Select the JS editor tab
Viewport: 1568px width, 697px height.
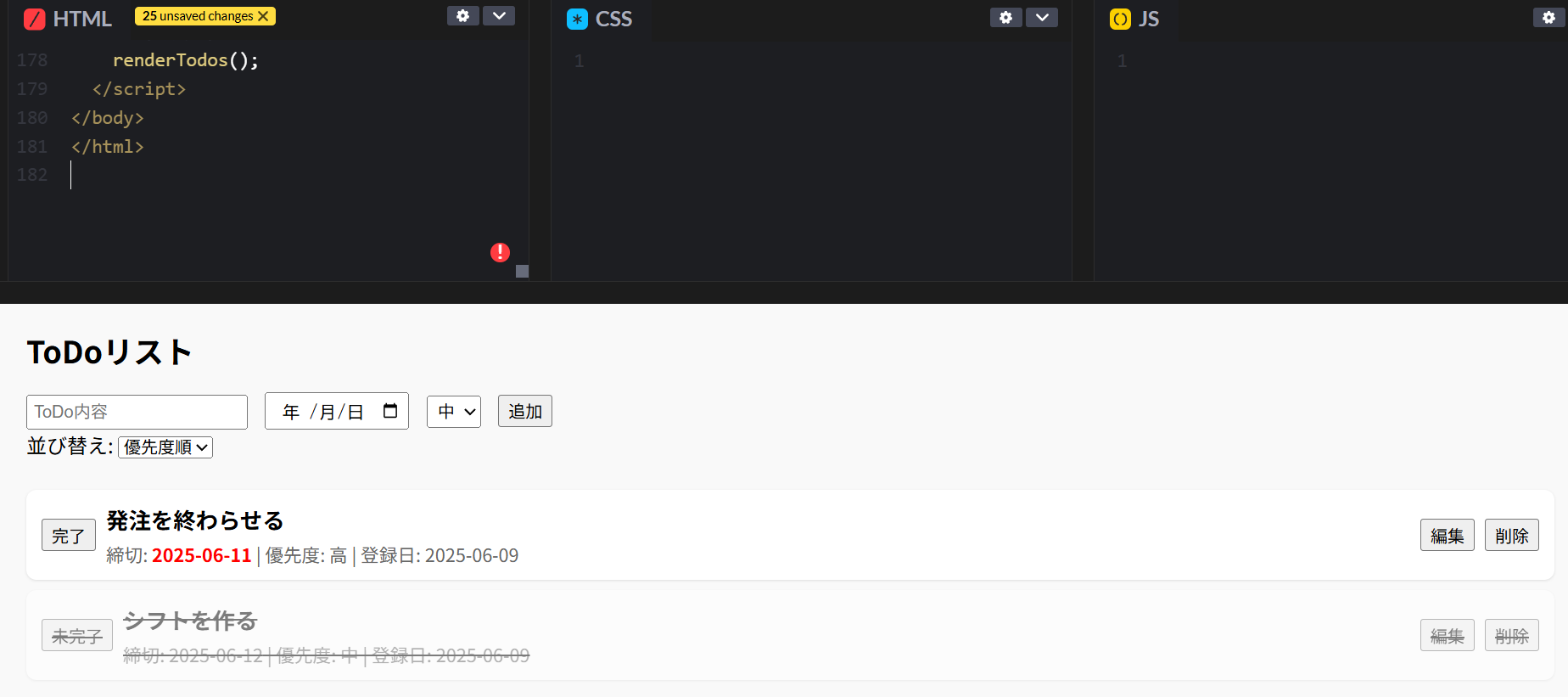(x=1135, y=19)
